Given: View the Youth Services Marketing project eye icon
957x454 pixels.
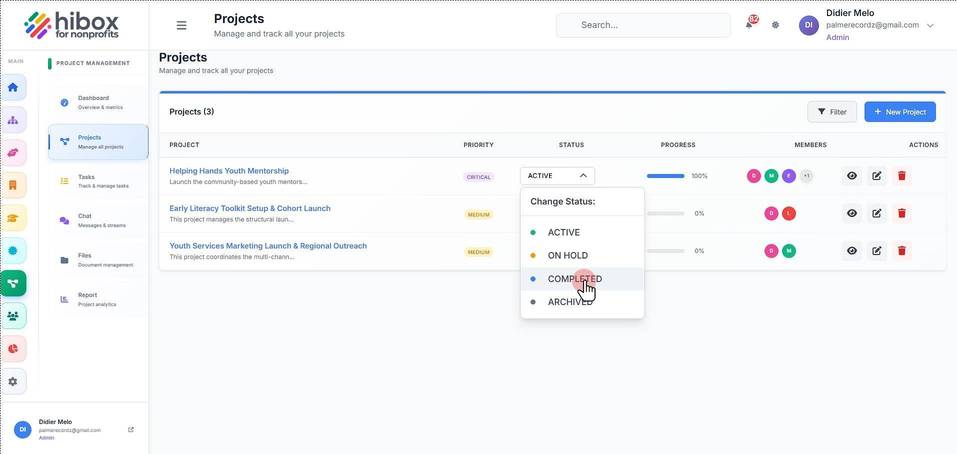Looking at the screenshot, I should [852, 251].
